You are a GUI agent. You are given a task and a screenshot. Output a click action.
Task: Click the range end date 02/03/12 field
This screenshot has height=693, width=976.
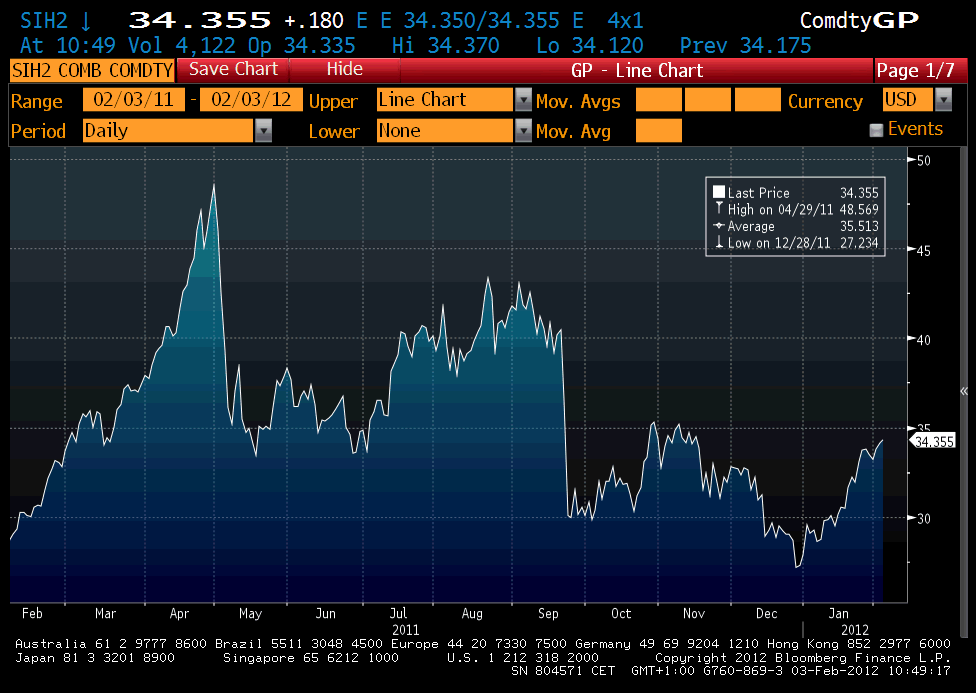tap(251, 100)
